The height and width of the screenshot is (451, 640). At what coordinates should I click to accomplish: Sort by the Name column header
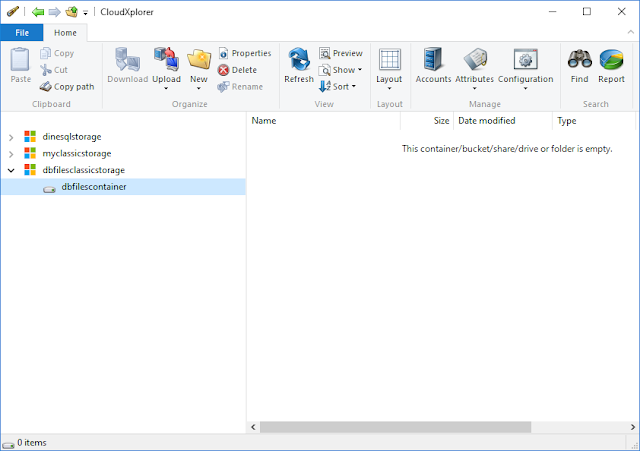(324, 121)
